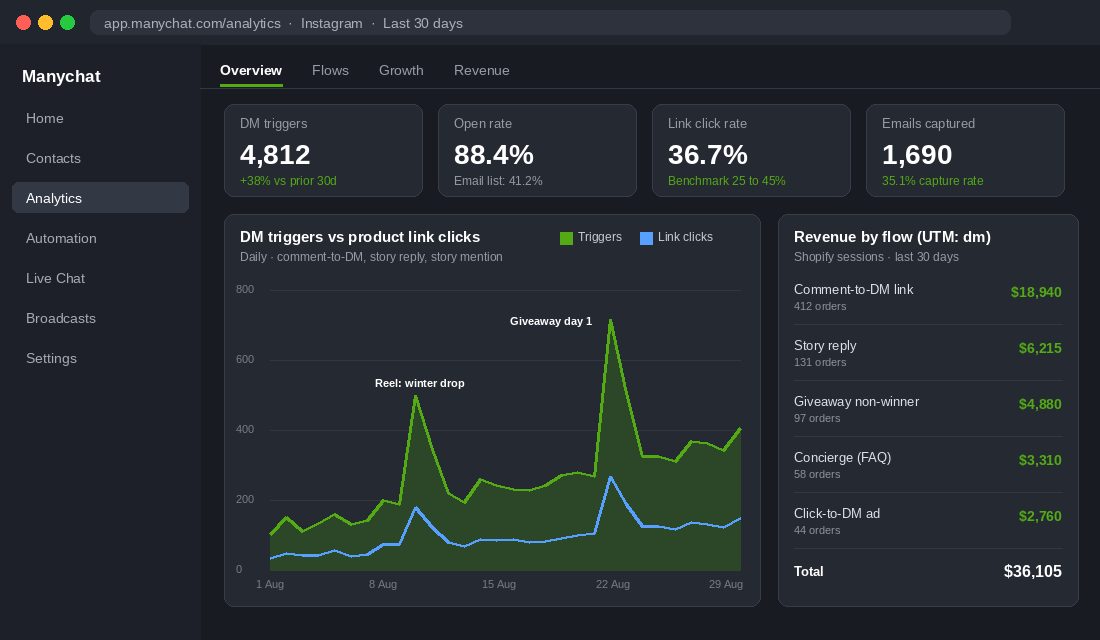This screenshot has height=640, width=1100.
Task: Open Settings in the sidebar
Action: [100, 359]
